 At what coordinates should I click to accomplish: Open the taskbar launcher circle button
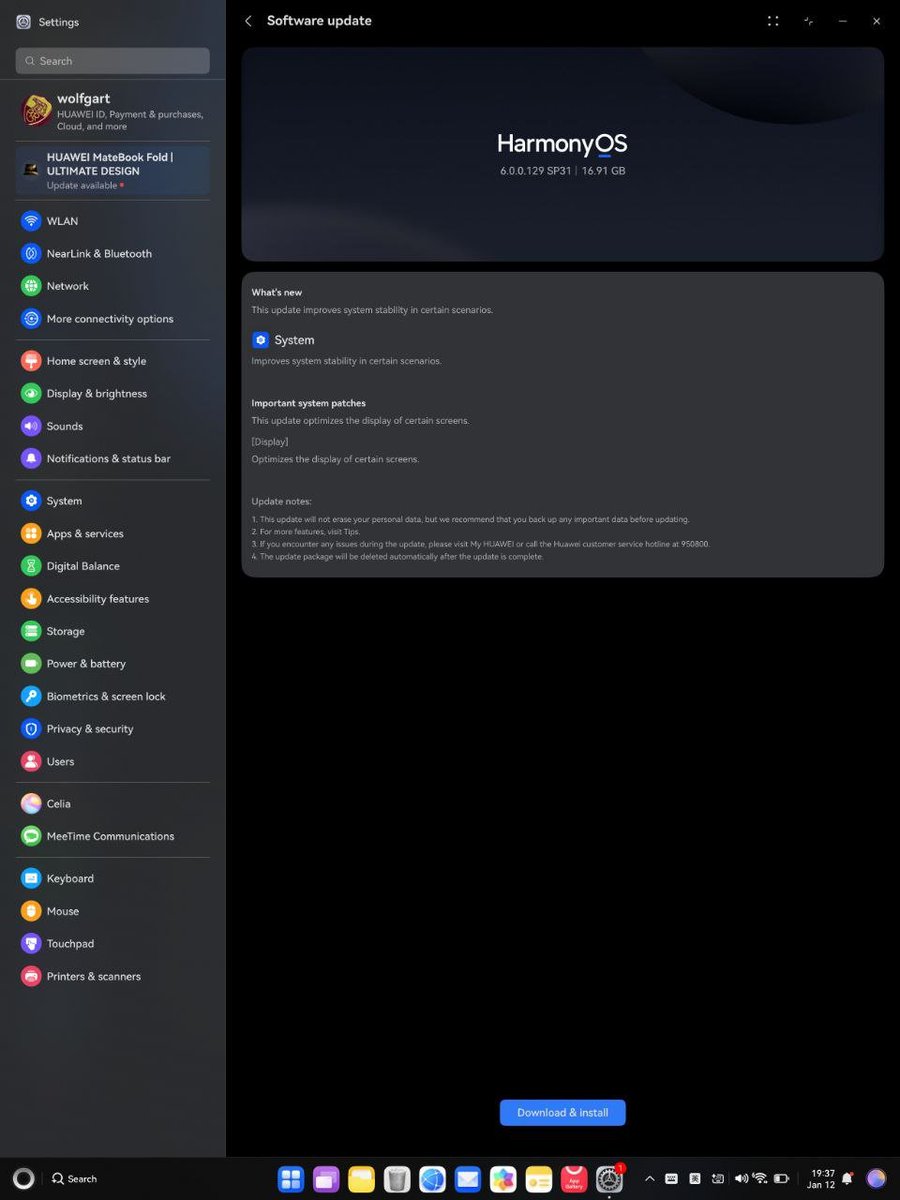click(x=24, y=1179)
